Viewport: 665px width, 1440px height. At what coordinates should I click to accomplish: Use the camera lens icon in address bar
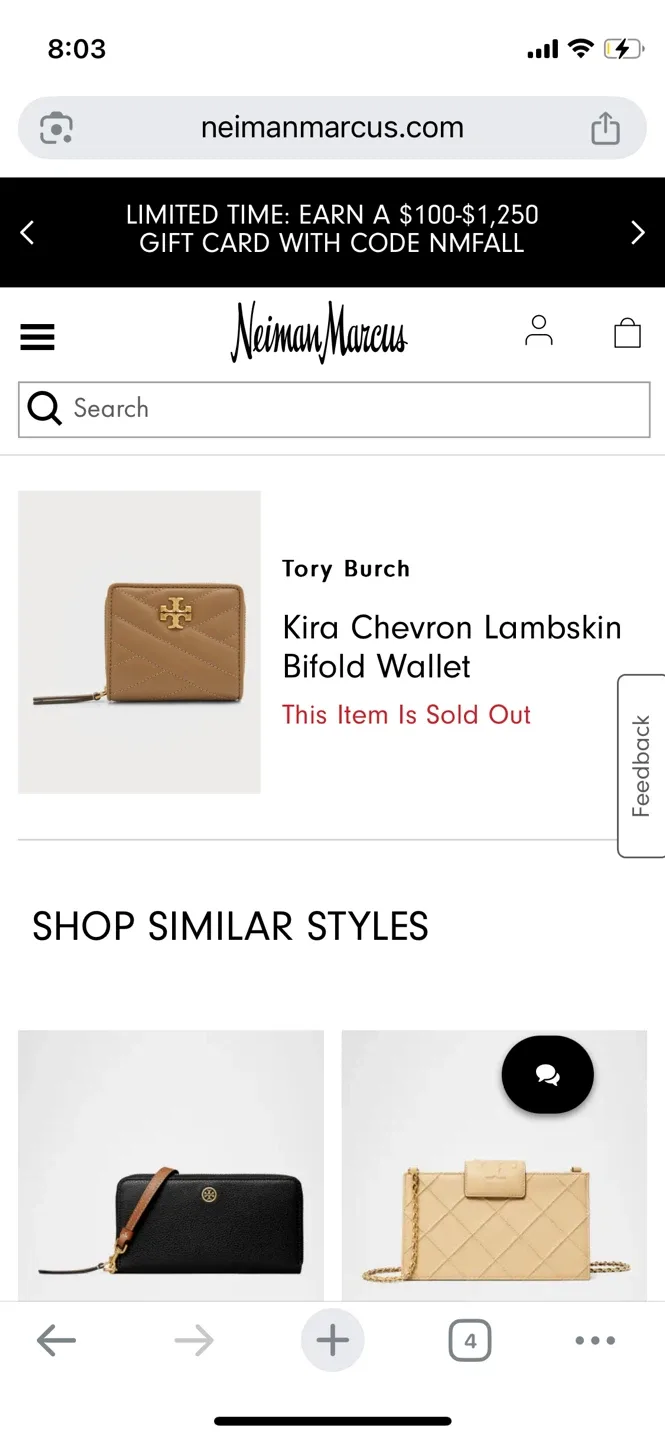coord(56,127)
